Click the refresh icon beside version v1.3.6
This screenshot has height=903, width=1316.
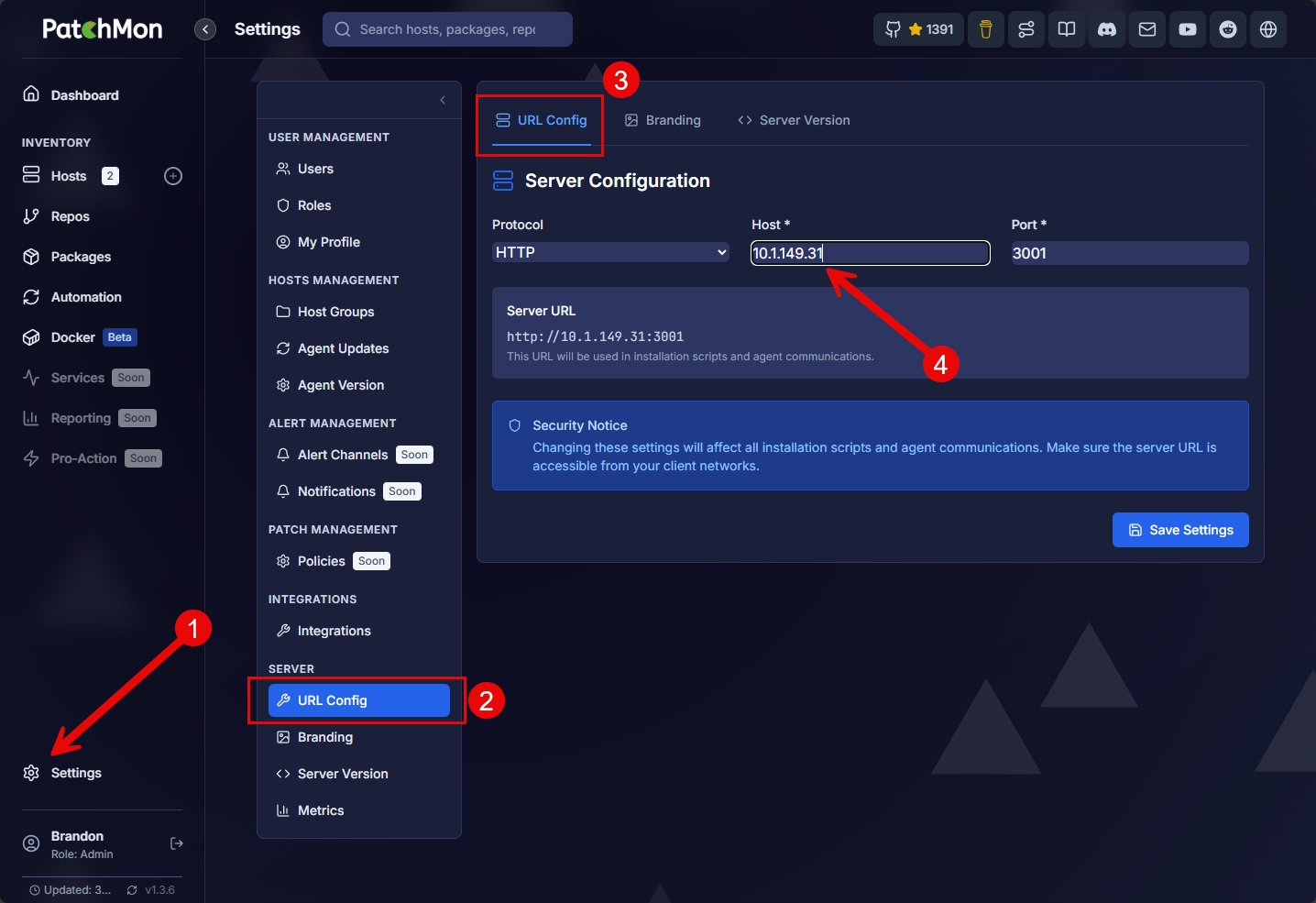pos(132,890)
